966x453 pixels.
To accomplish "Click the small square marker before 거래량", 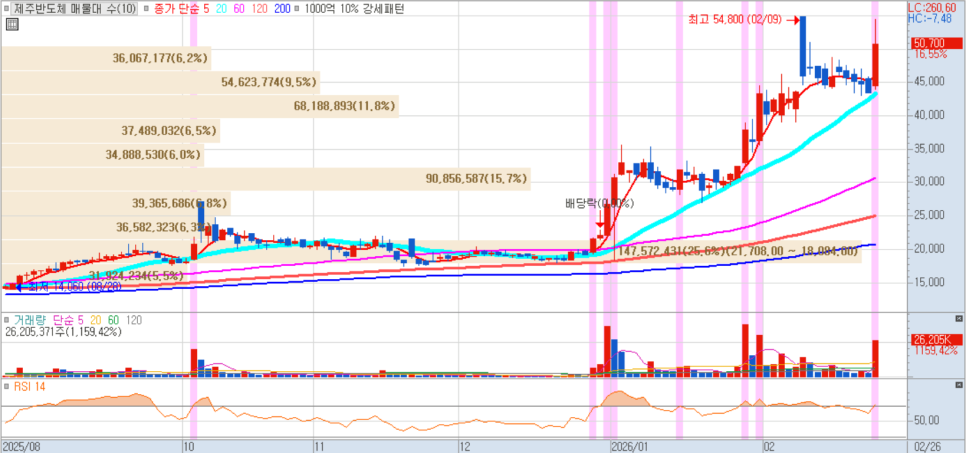I will [x=7, y=320].
